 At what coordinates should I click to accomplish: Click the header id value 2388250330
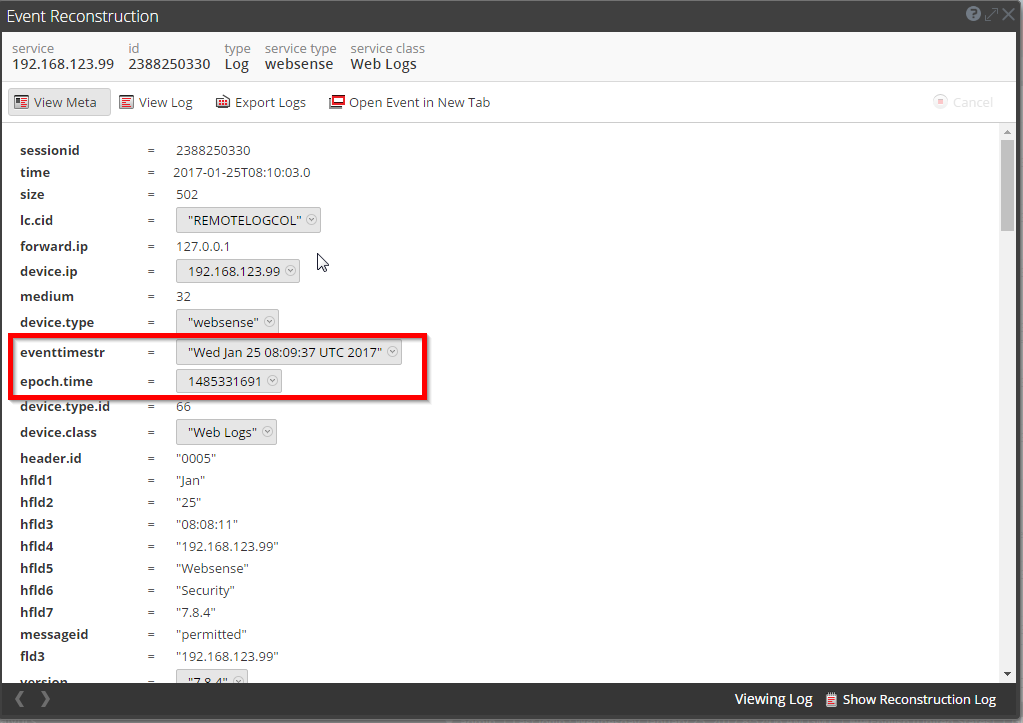pyautogui.click(x=169, y=64)
